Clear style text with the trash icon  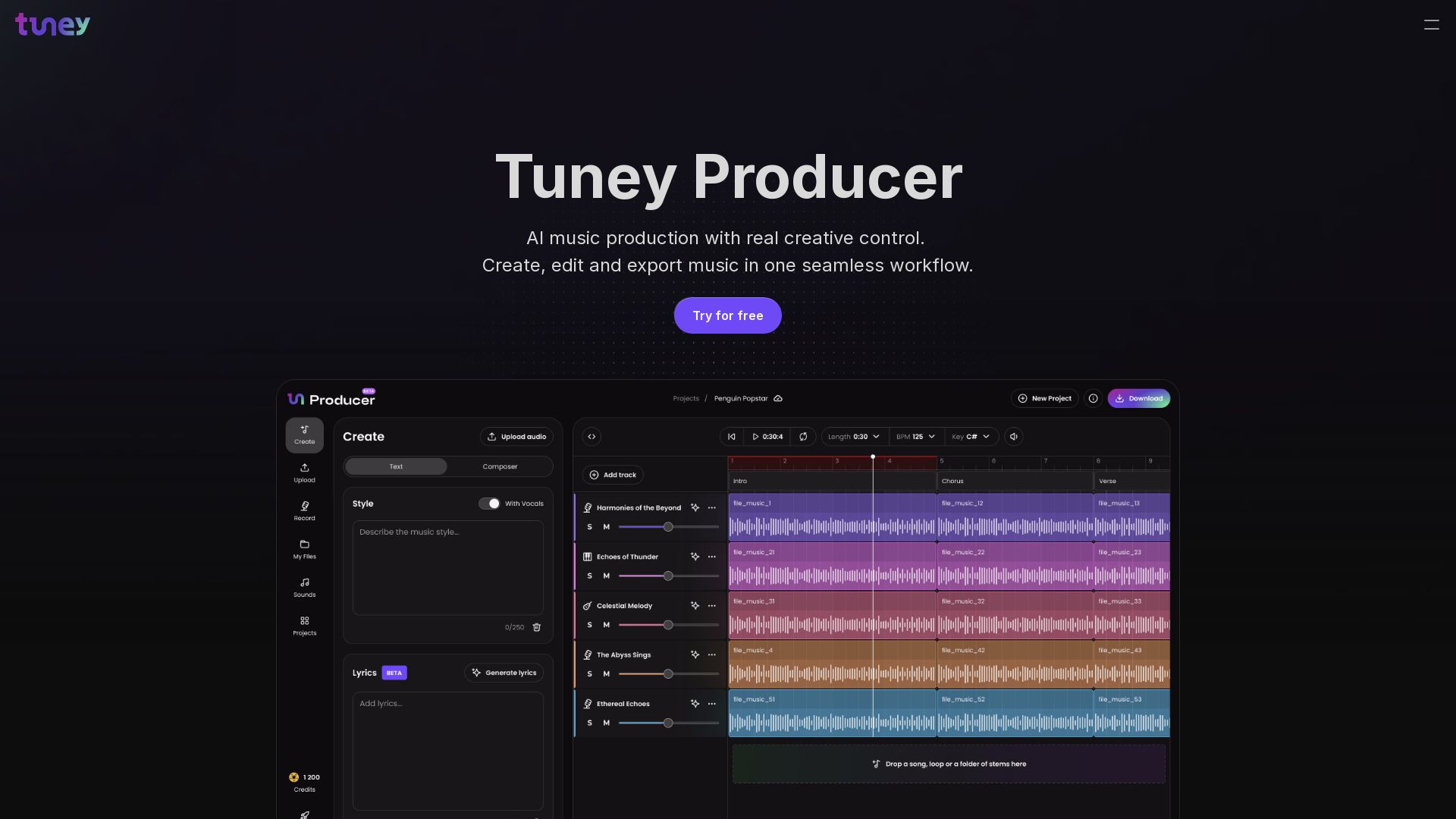537,627
